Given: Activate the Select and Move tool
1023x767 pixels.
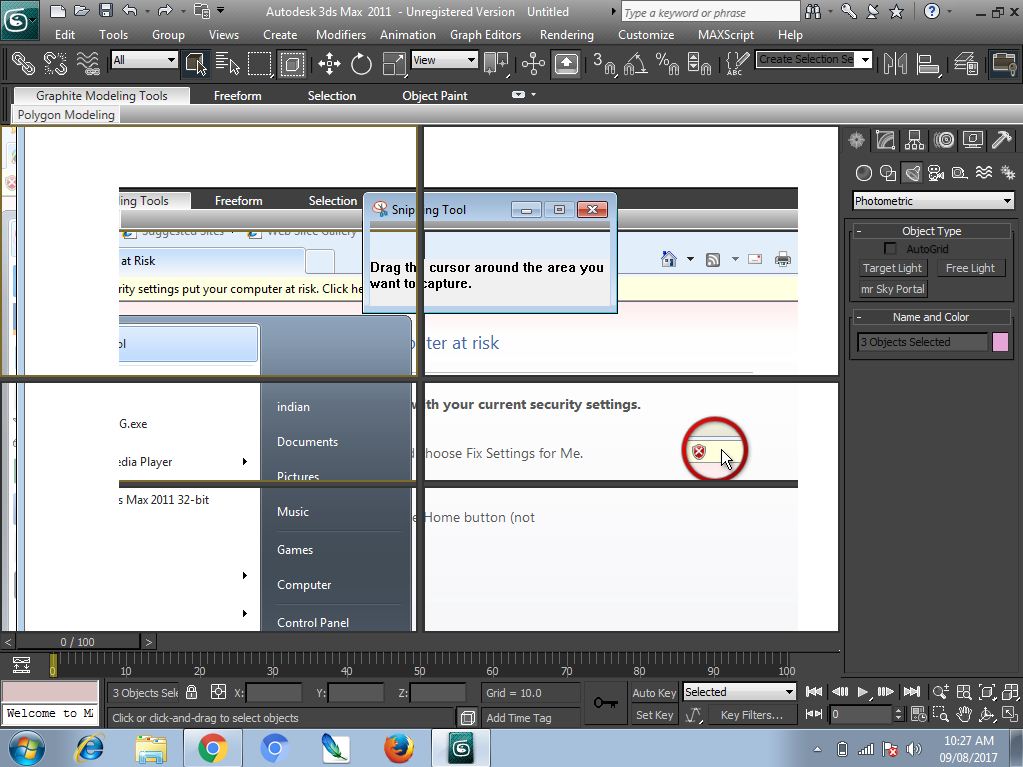Looking at the screenshot, I should (x=329, y=63).
